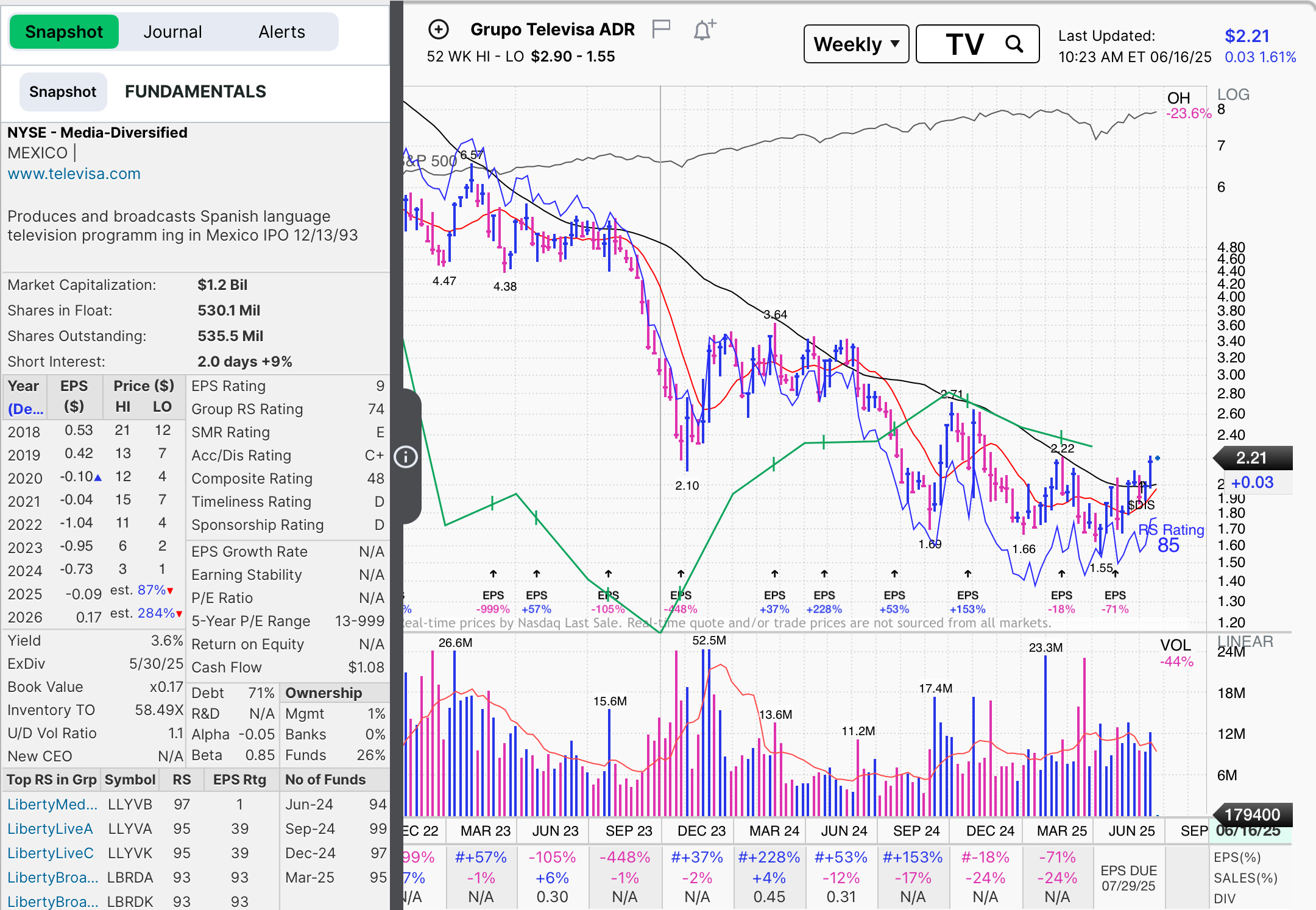
Task: Select the green Snapshot tab
Action: pos(64,32)
